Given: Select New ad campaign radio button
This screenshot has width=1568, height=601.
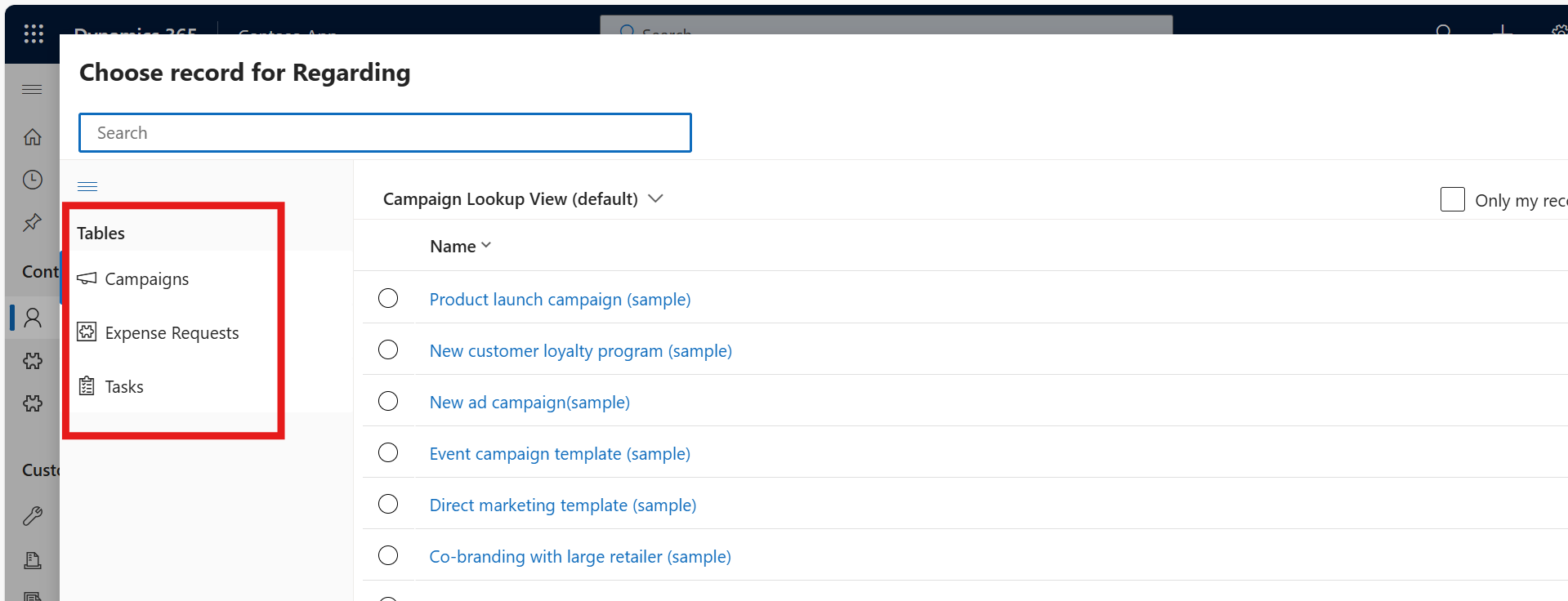Looking at the screenshot, I should (x=388, y=402).
